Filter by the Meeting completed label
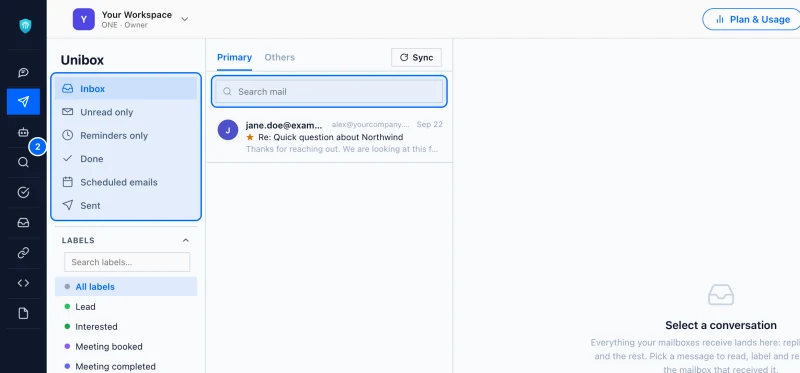Viewport: 800px width, 373px height. [x=126, y=366]
